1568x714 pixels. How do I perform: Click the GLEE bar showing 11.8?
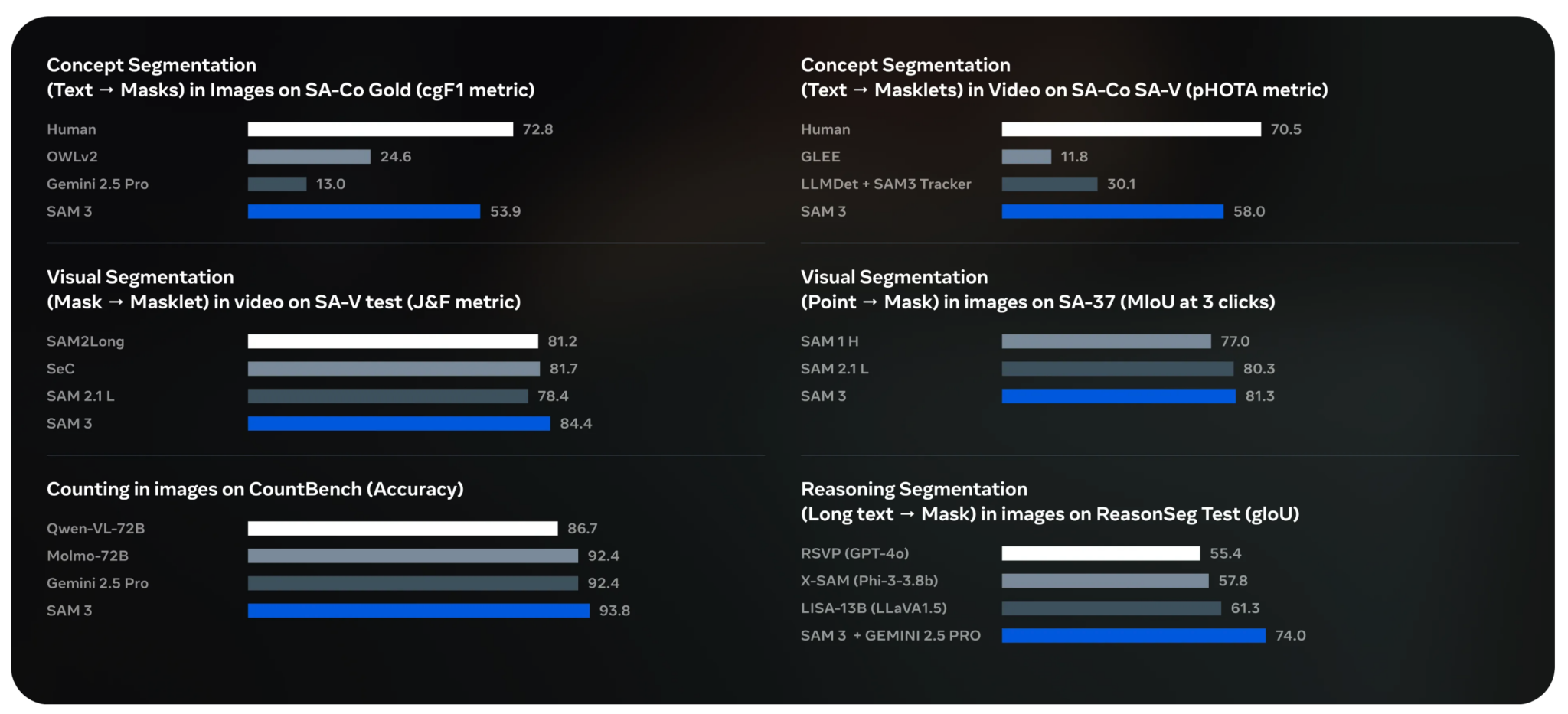(1026, 157)
